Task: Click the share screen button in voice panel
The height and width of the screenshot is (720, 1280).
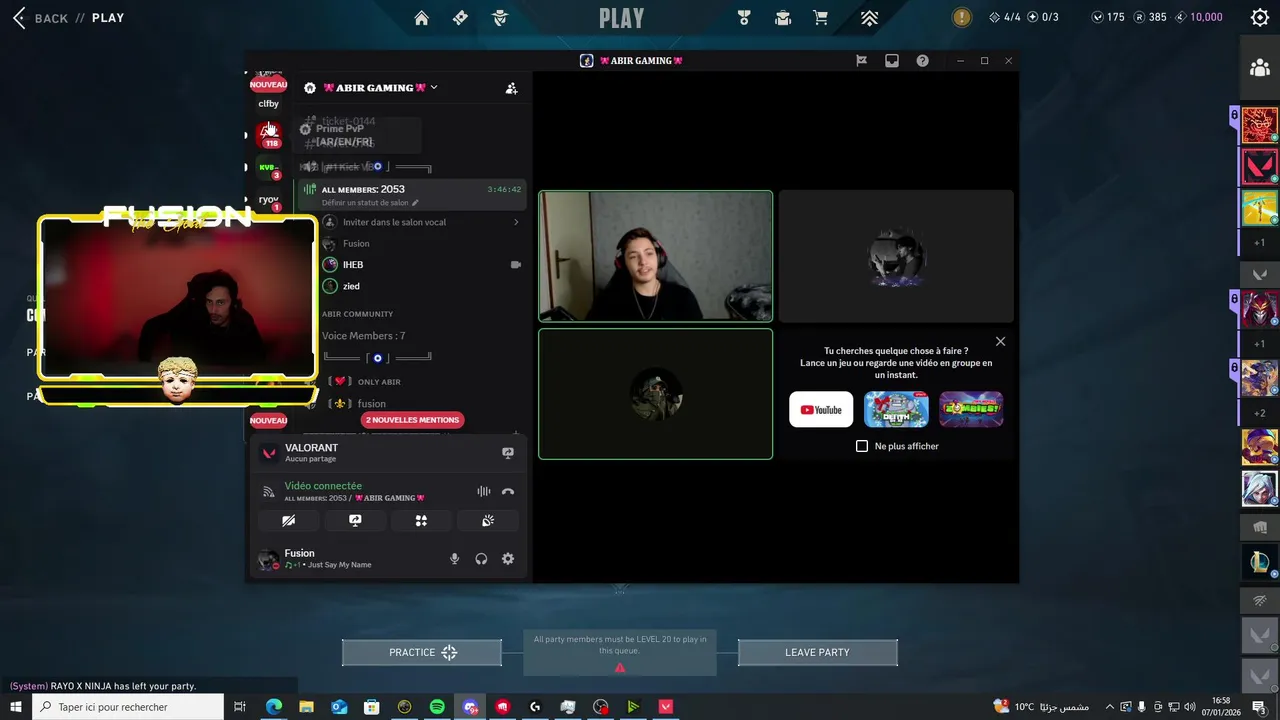Action: pos(355,521)
